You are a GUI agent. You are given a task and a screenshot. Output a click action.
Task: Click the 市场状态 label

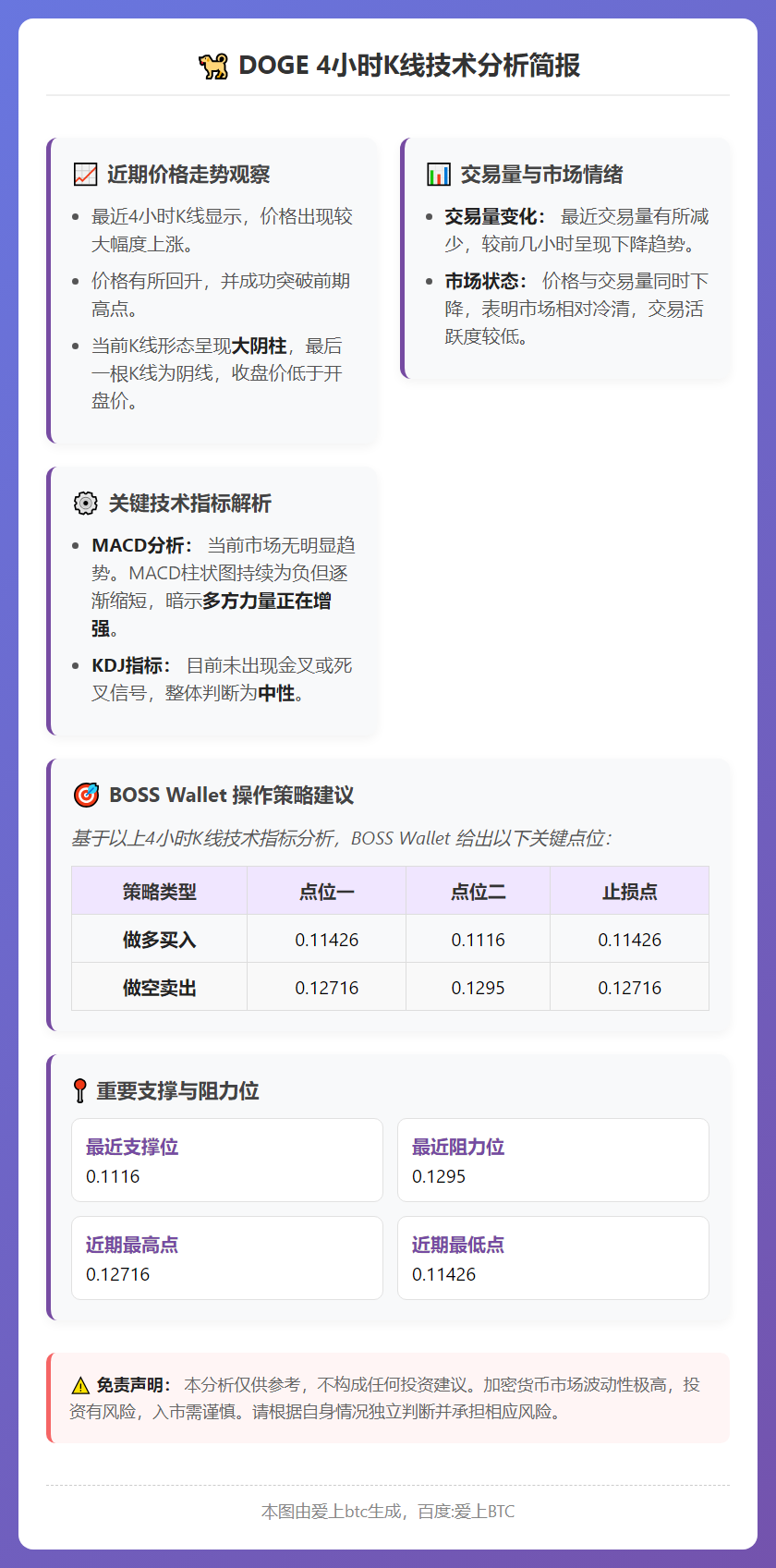485,281
